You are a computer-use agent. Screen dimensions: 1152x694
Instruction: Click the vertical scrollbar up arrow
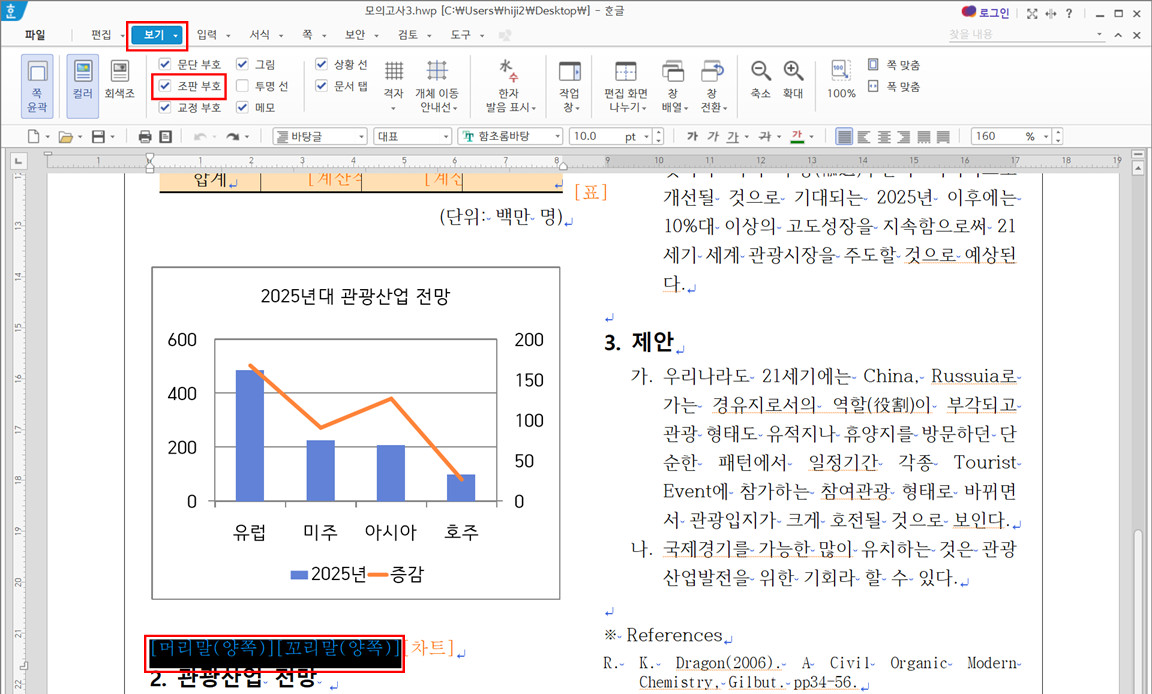click(1138, 168)
